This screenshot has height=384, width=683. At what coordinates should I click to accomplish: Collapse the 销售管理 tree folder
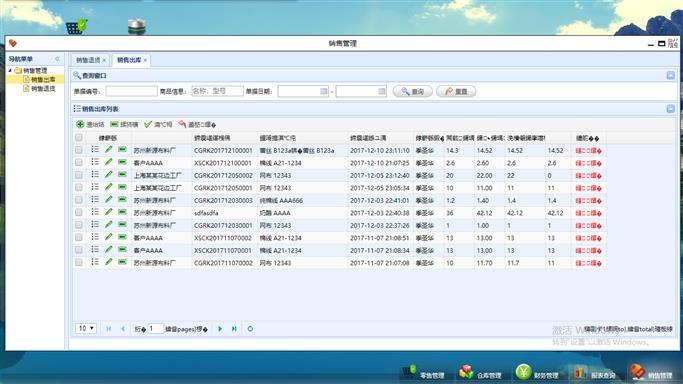tap(10, 70)
